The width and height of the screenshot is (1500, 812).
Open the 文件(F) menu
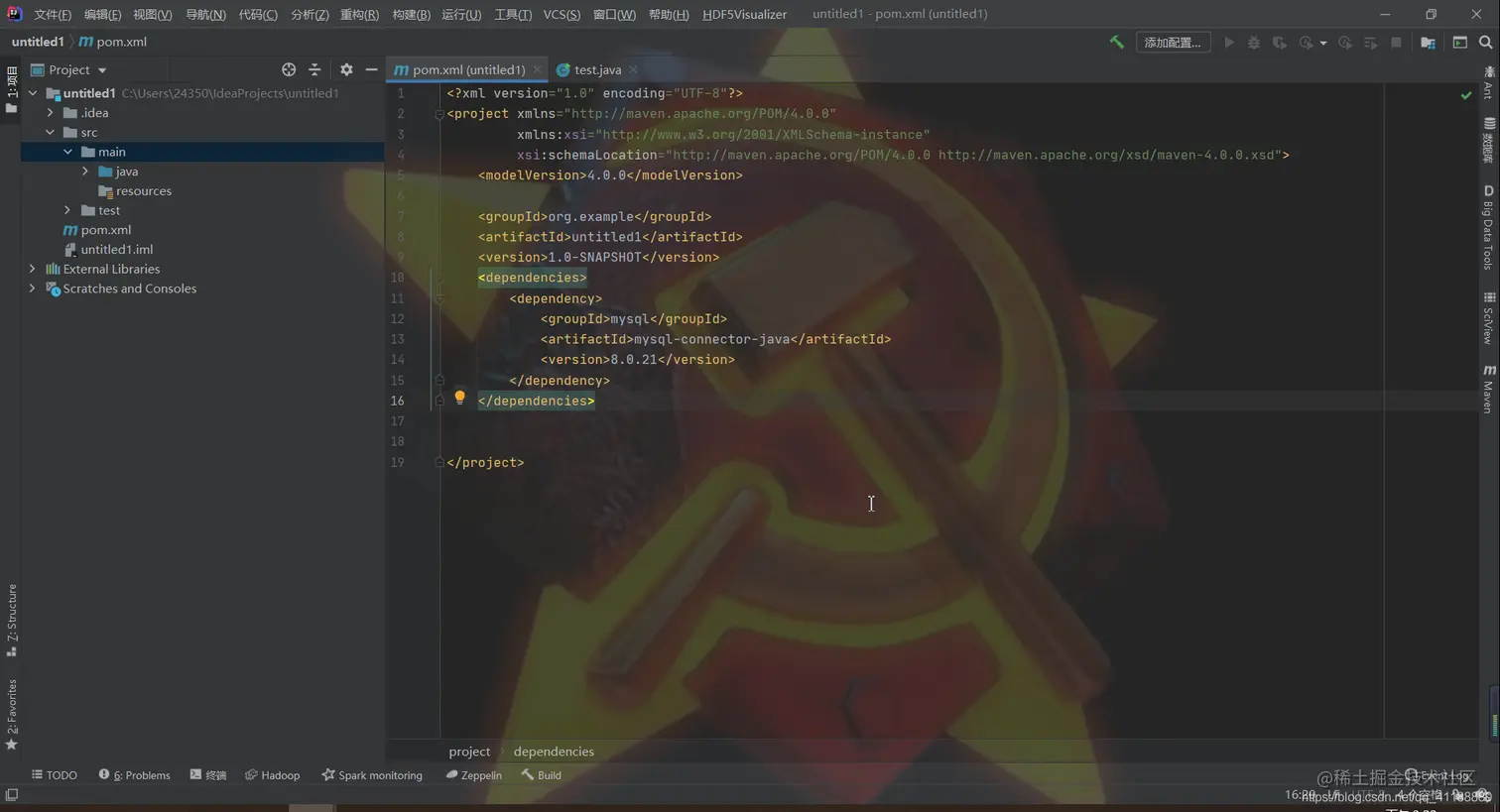(x=53, y=14)
